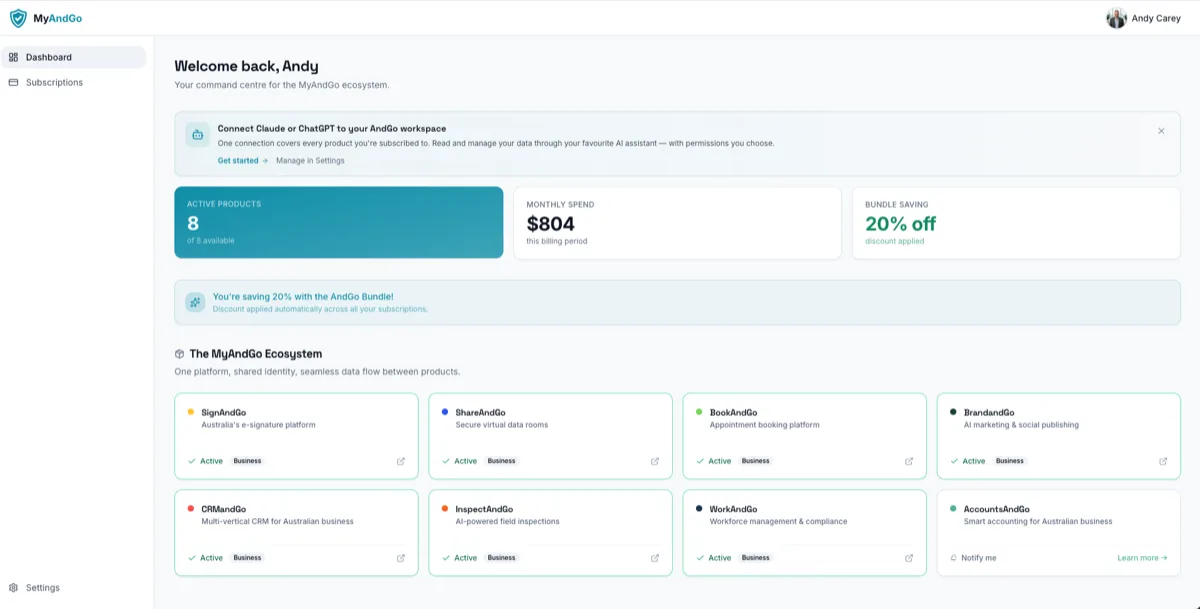Click the Business badge on InspectAndGo
Screen dimensions: 1200x609
click(501, 558)
